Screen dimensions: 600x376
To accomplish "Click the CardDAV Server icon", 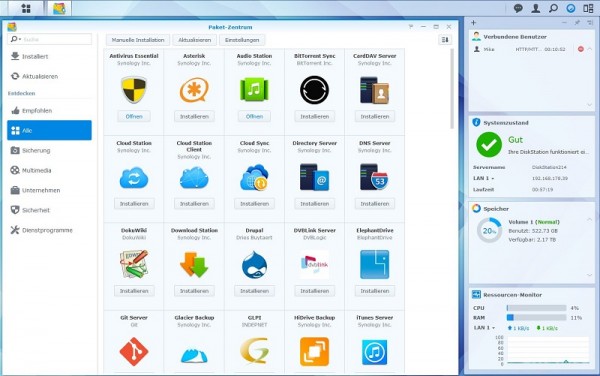I will pos(375,90).
